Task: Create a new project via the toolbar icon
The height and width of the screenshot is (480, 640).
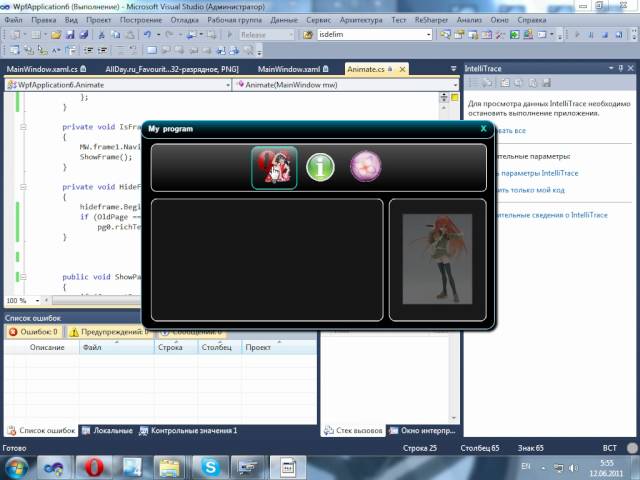Action: 16,35
